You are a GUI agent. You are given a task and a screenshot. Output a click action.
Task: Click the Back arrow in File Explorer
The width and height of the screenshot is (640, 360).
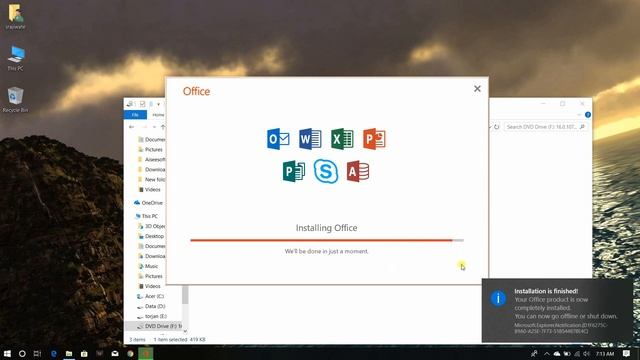click(131, 127)
